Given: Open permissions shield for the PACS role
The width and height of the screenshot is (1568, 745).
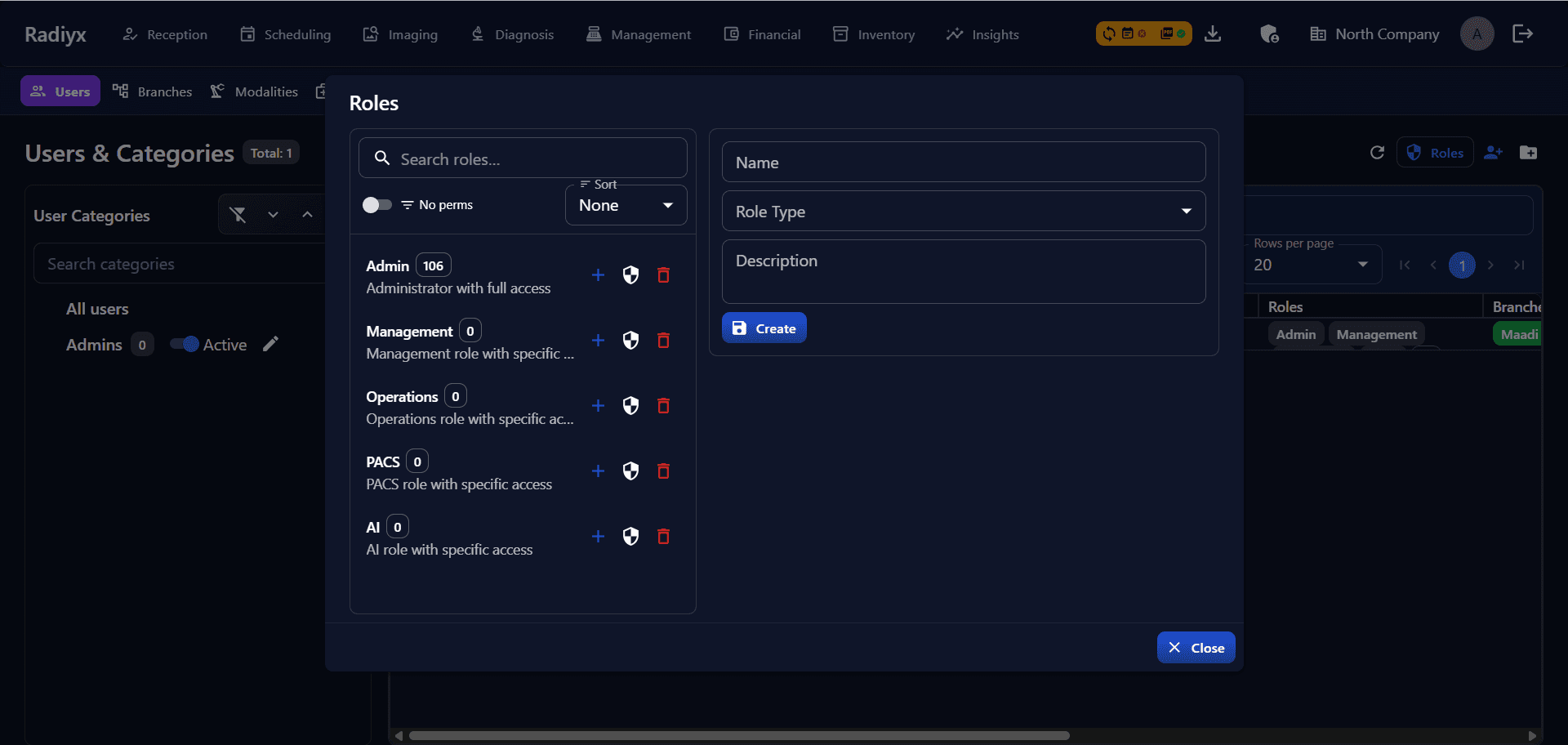Looking at the screenshot, I should tap(630, 471).
